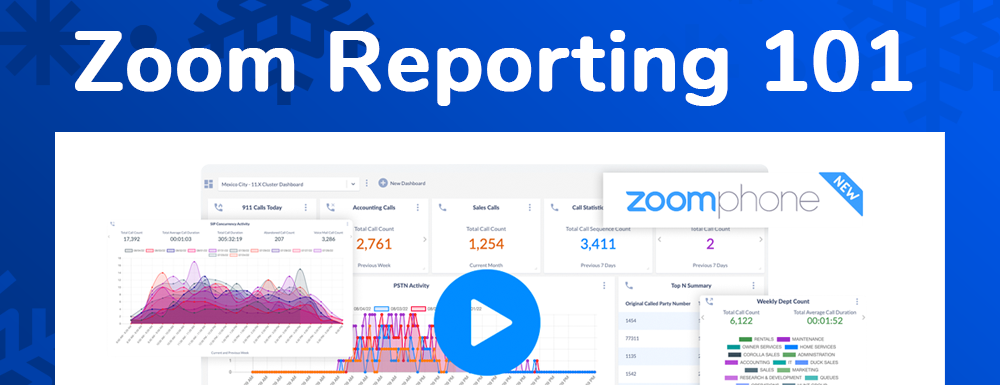Screen dimensions: 1000x385
Task: Click the Call Statistics phone icon
Action: point(554,207)
